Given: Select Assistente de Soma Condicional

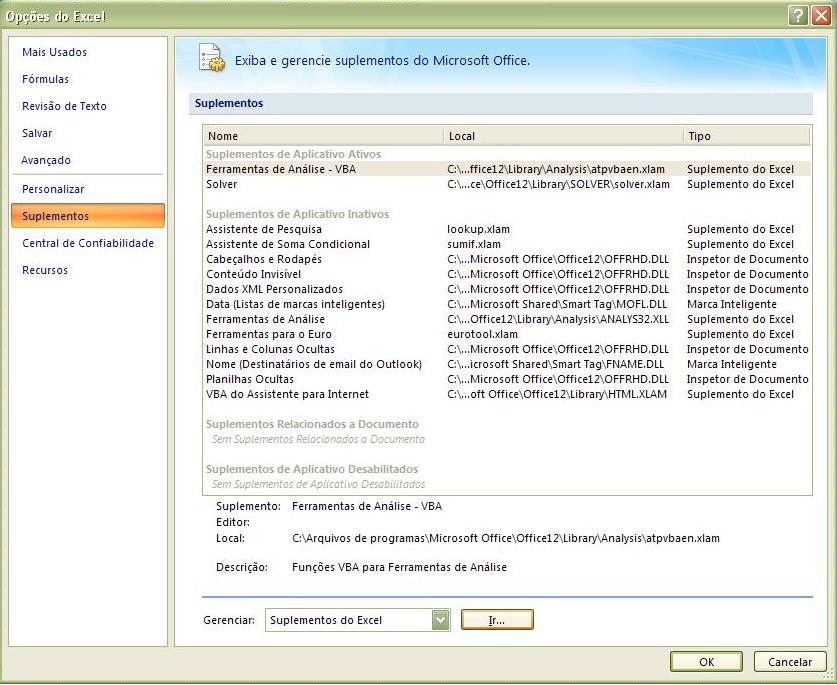Looking at the screenshot, I should click(507, 244).
